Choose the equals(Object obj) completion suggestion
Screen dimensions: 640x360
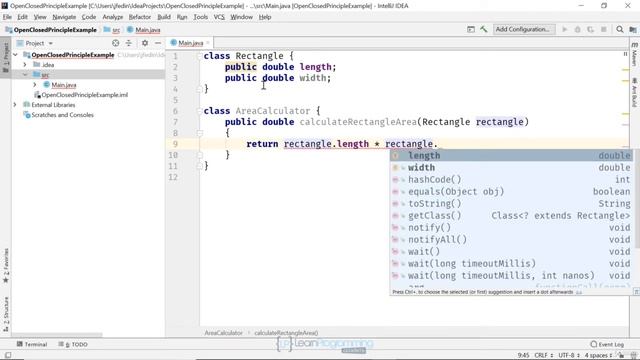[x=512, y=191]
